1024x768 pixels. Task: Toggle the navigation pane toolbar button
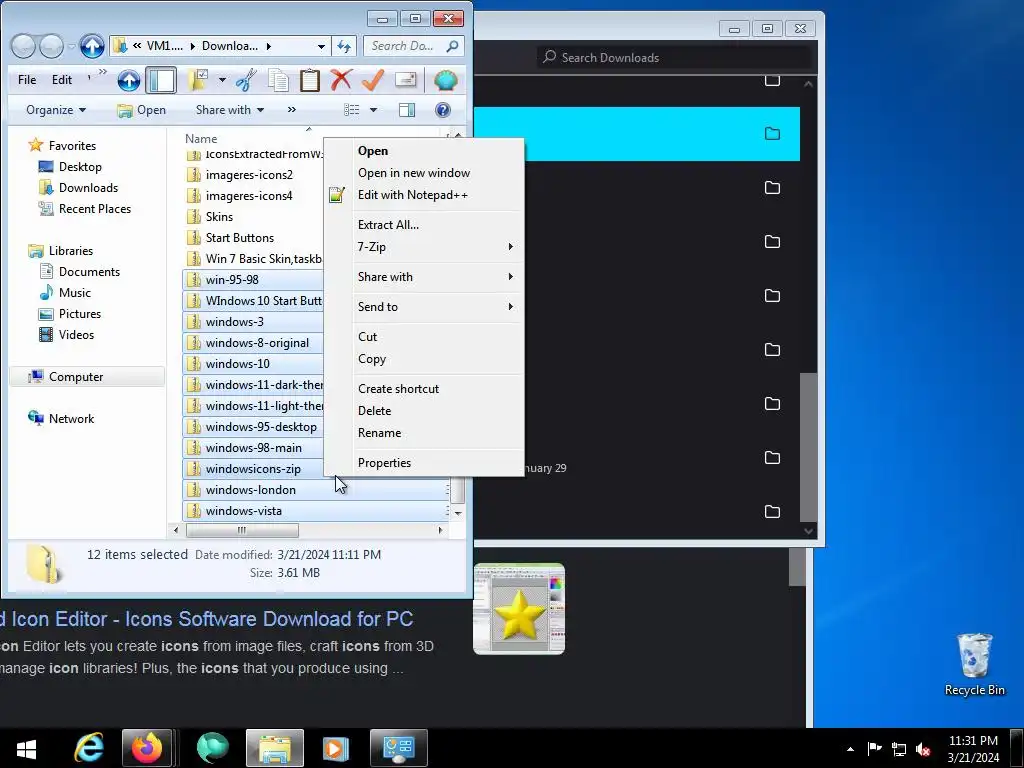tap(161, 80)
